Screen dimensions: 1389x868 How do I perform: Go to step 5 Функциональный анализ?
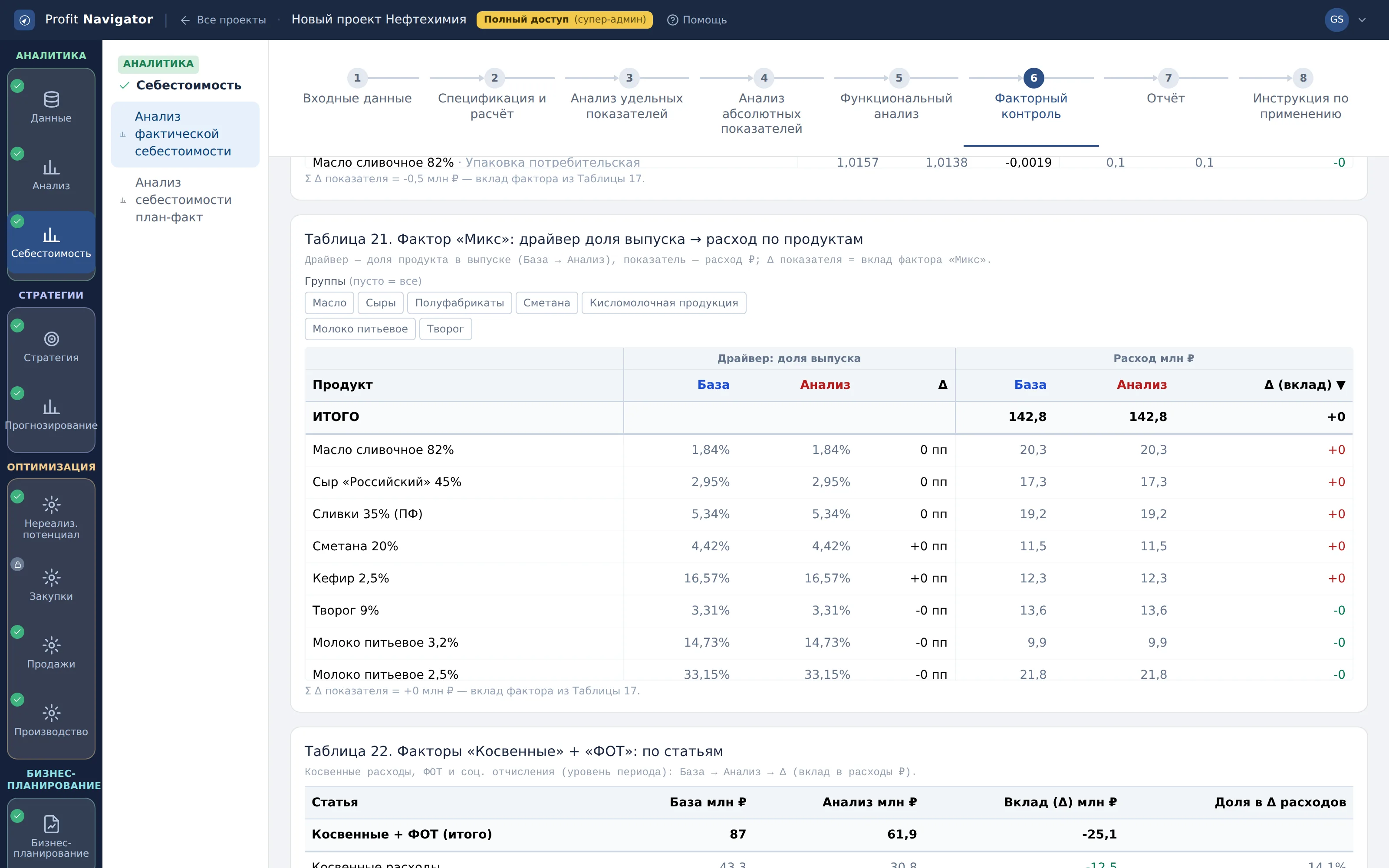pyautogui.click(x=896, y=95)
